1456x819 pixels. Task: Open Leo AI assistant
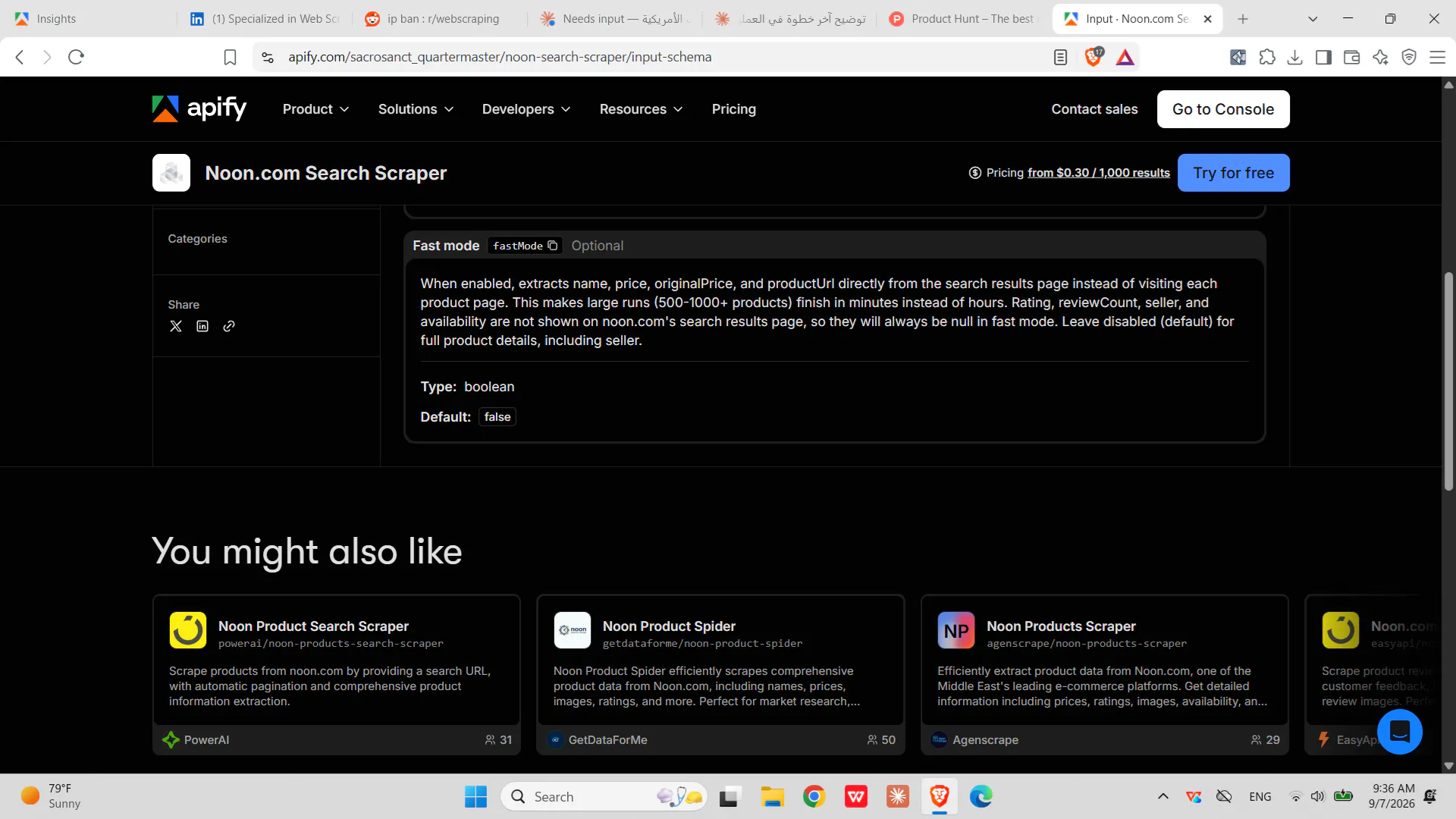click(1380, 57)
